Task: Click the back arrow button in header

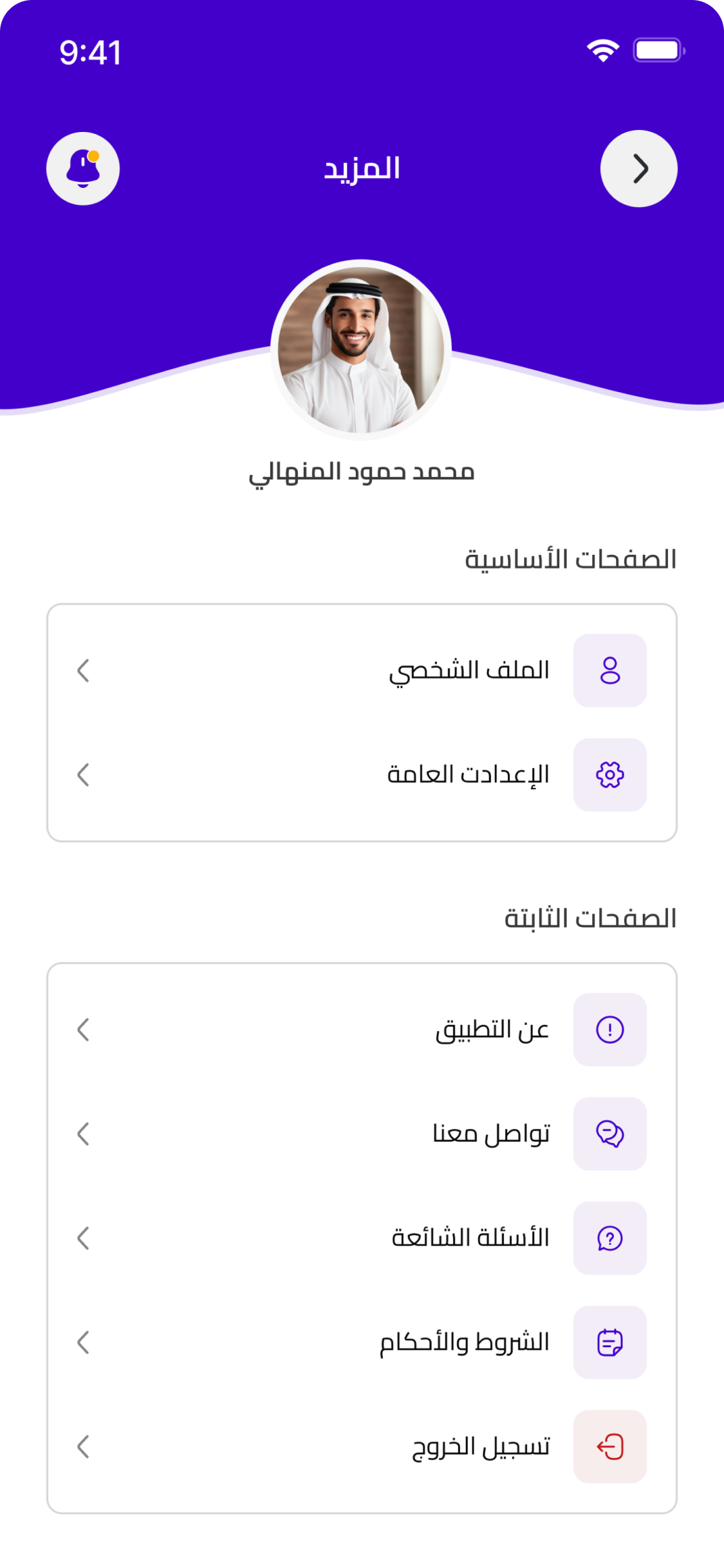Action: (638, 169)
